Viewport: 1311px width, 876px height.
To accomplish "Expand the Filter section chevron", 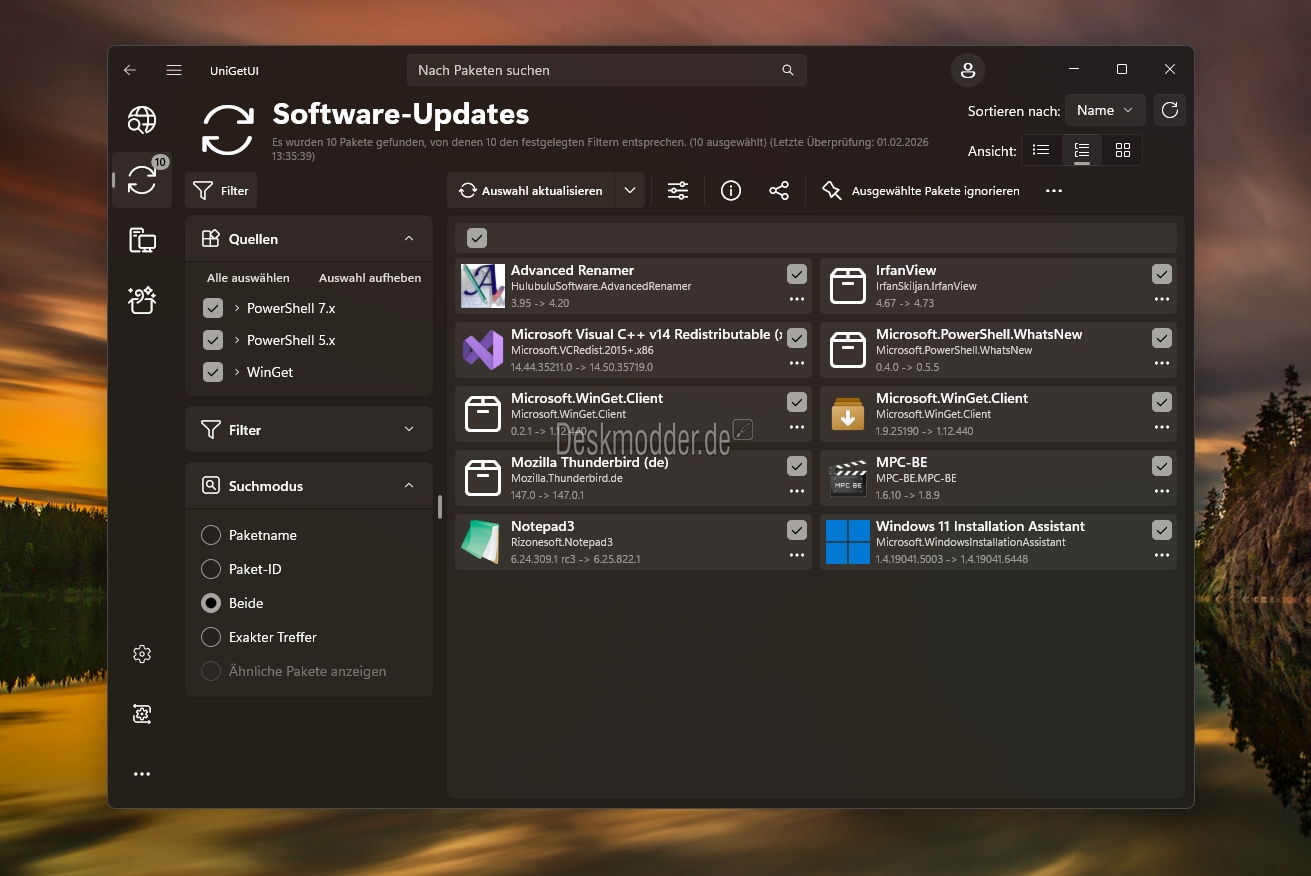I will pos(408,430).
